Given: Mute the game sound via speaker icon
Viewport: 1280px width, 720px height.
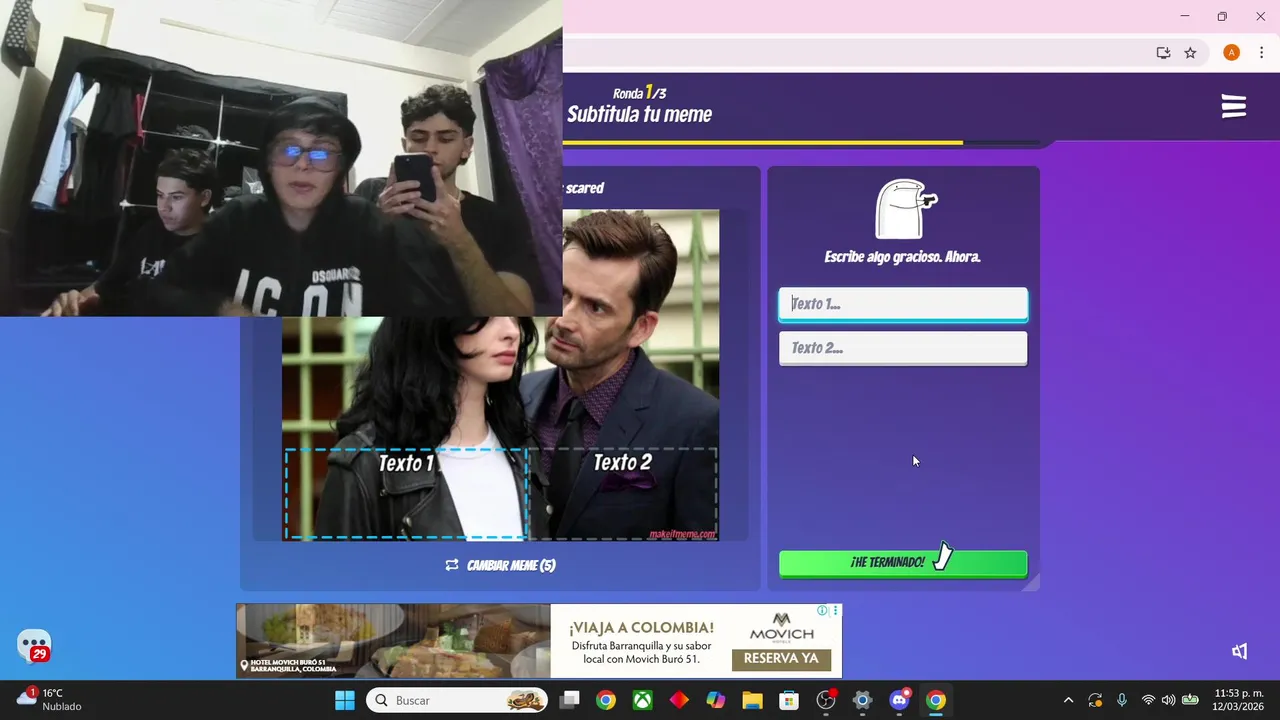Looking at the screenshot, I should point(1239,651).
